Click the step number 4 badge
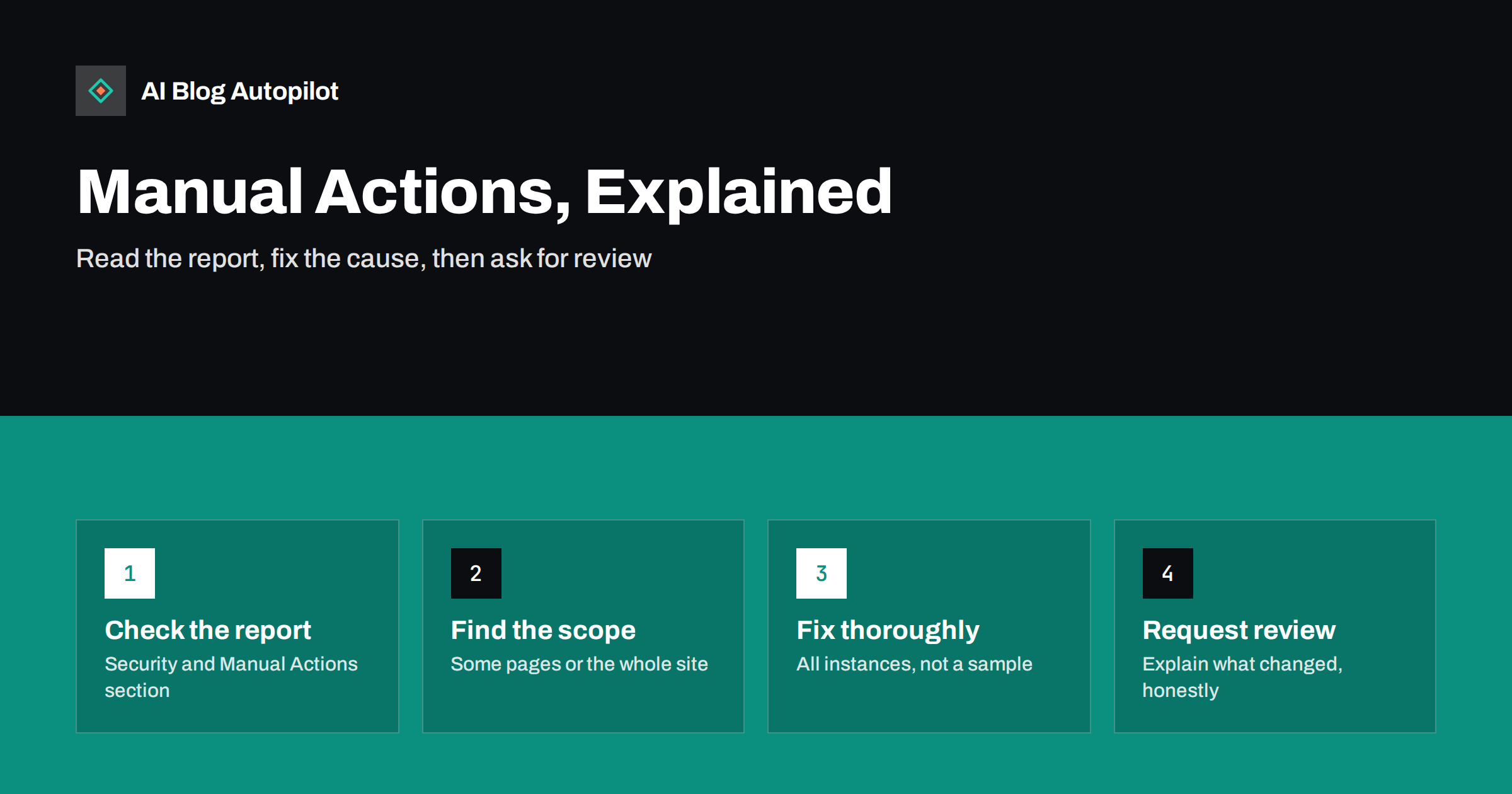Screen dimensions: 1512x794 pyautogui.click(x=1168, y=573)
